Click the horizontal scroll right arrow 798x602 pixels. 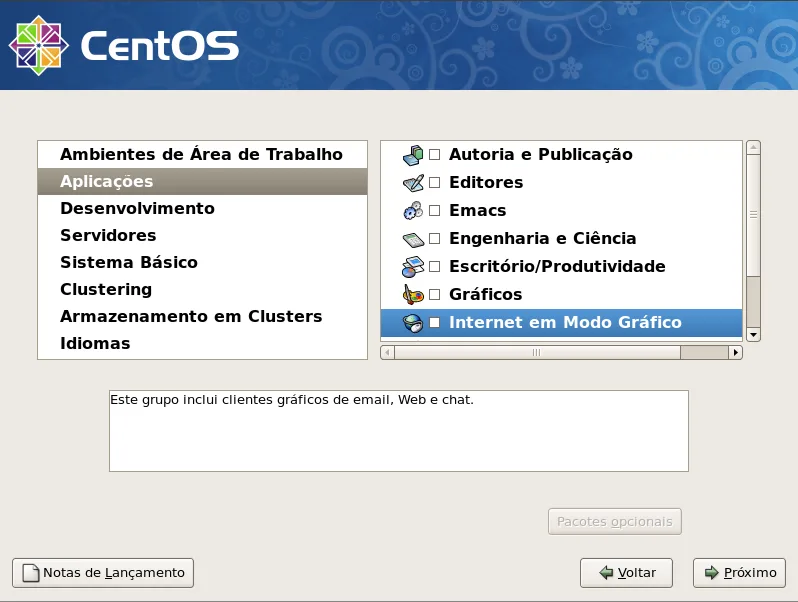click(735, 352)
